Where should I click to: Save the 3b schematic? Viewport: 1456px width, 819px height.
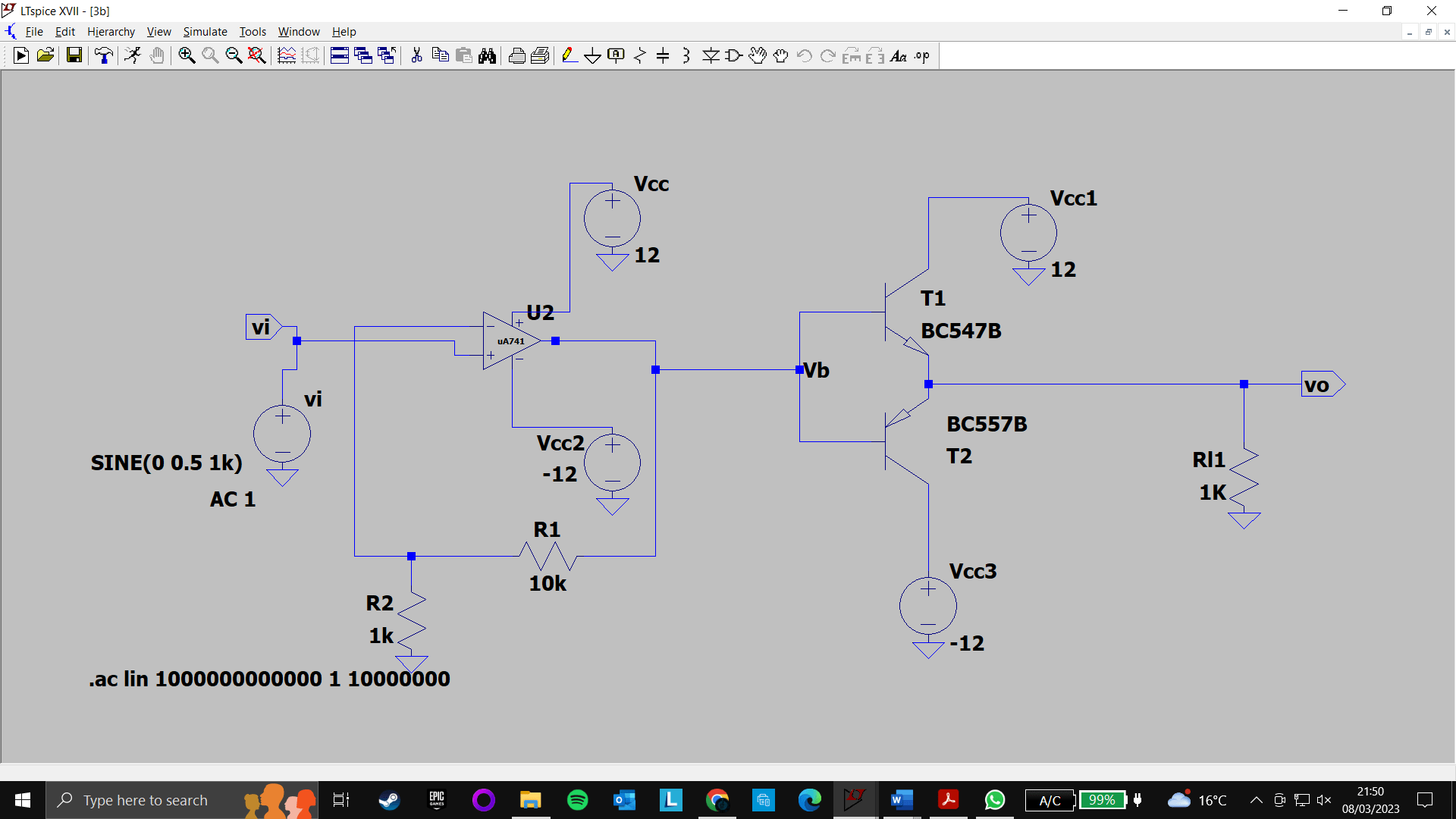pos(74,55)
